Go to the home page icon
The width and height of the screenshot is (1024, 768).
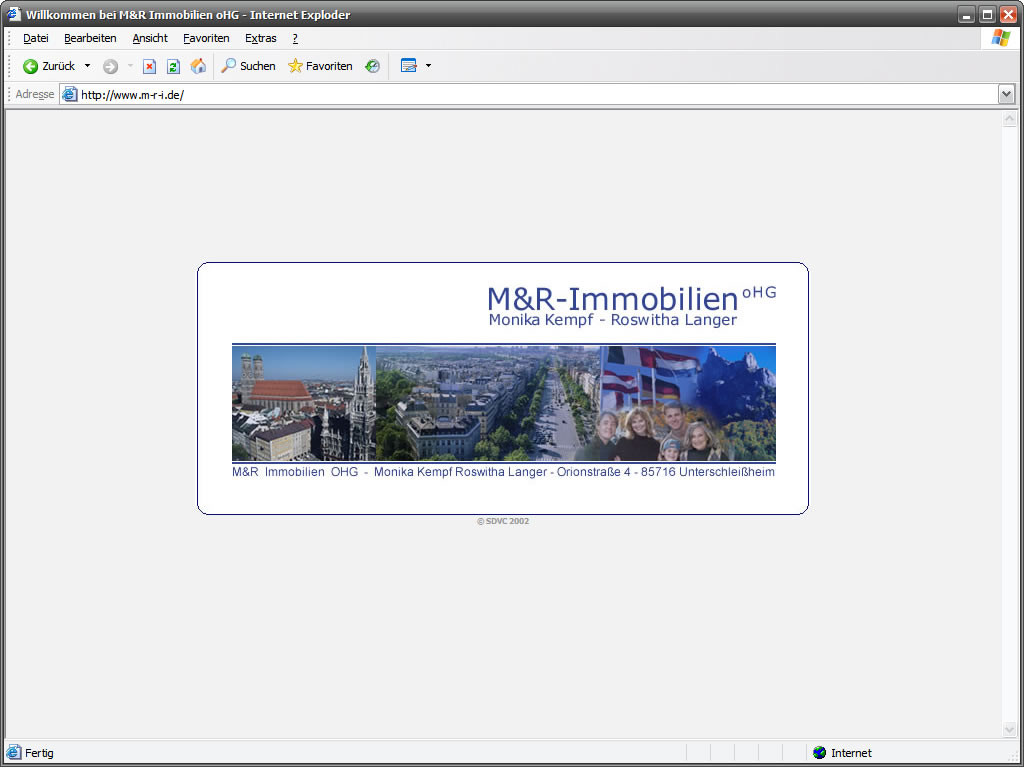[x=198, y=66]
